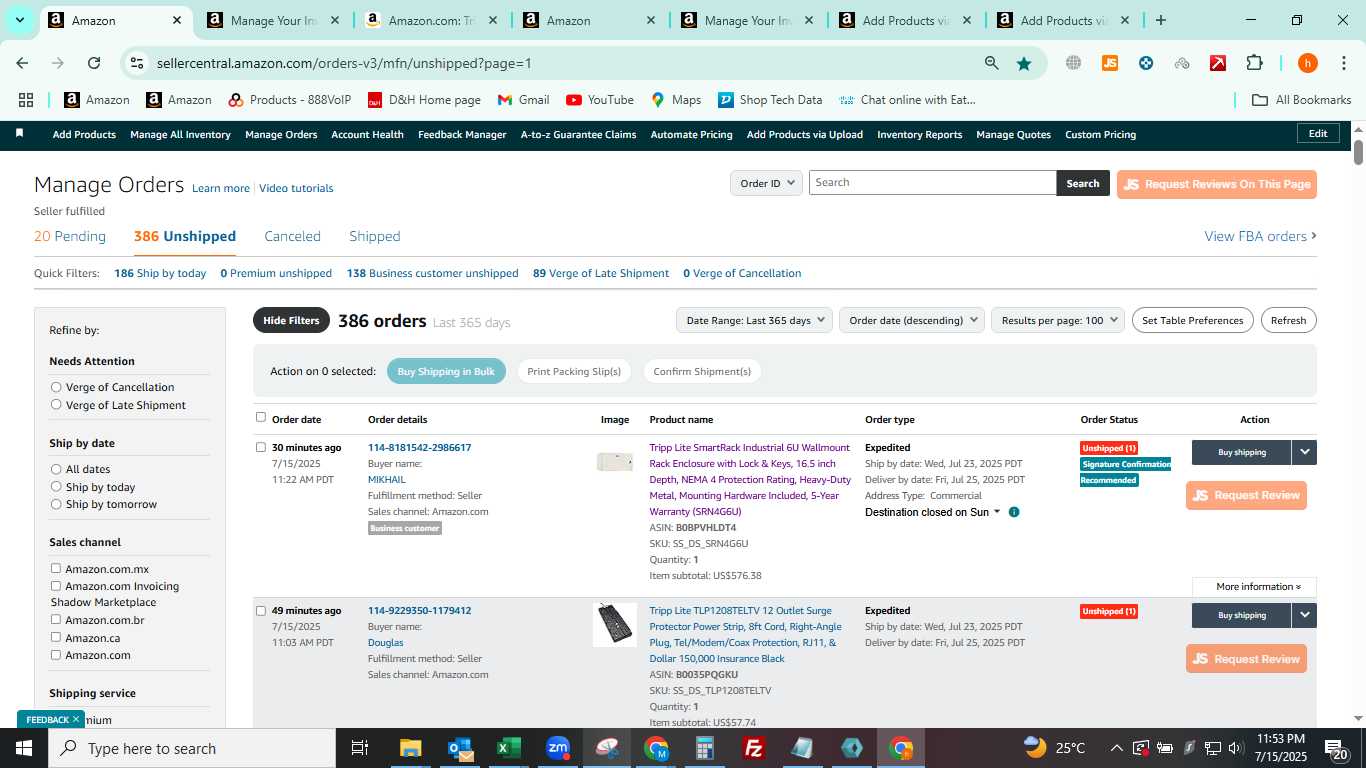Open the bookmarks bar apps grid icon
1366x768 pixels.
[26, 100]
